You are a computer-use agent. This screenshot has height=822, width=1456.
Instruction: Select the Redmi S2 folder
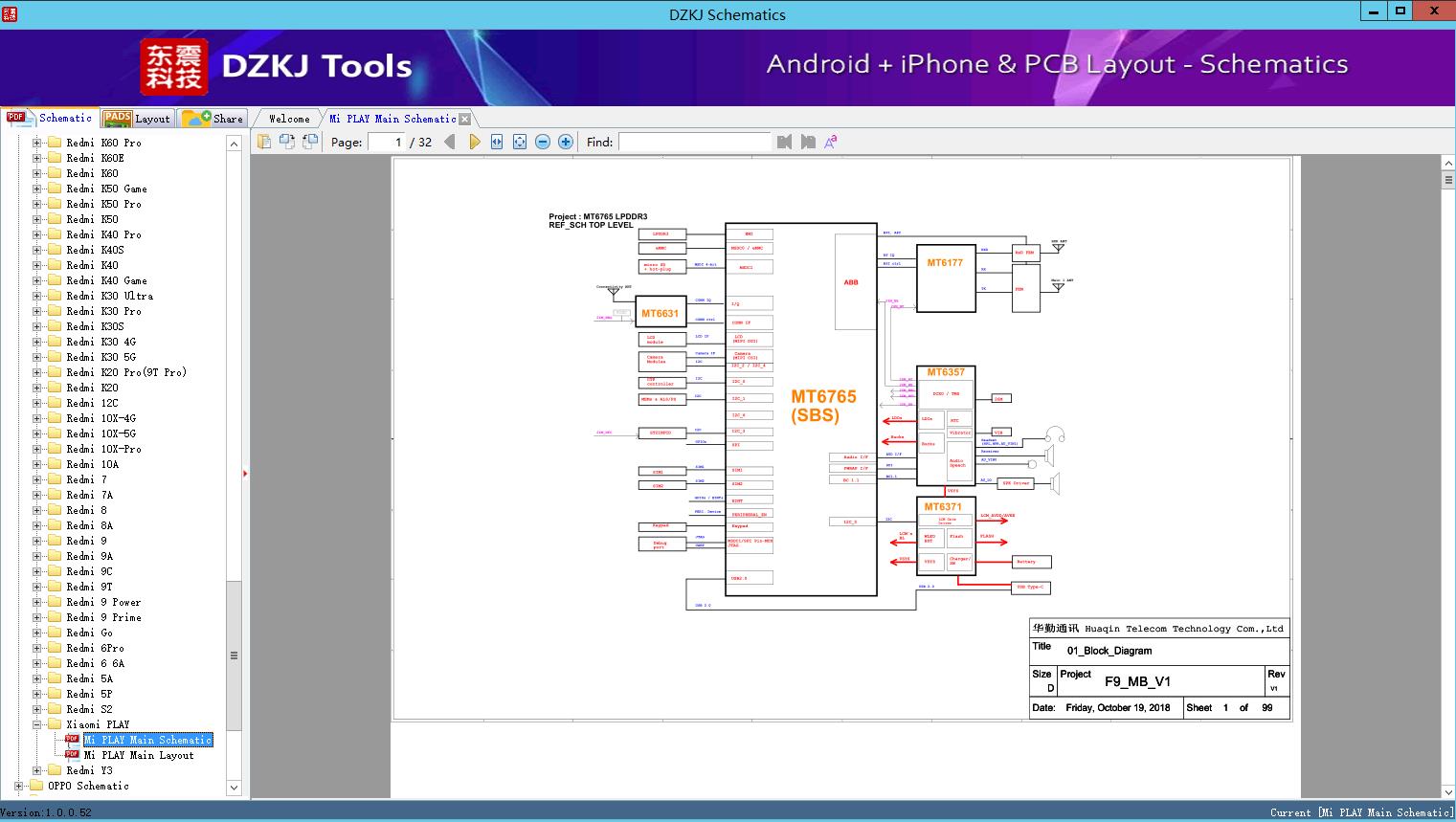click(89, 709)
